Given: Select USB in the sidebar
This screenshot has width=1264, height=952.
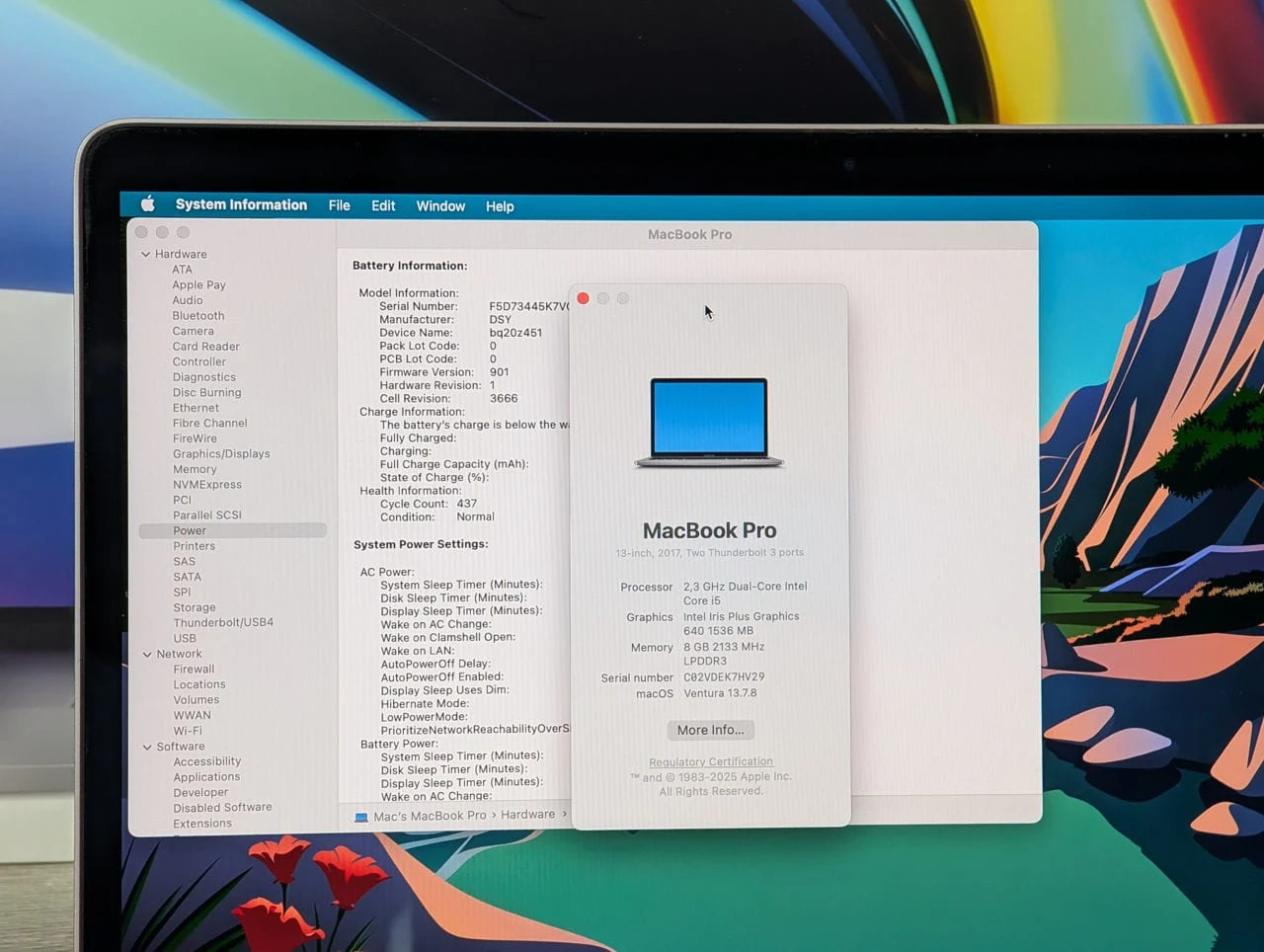Looking at the screenshot, I should click(185, 638).
